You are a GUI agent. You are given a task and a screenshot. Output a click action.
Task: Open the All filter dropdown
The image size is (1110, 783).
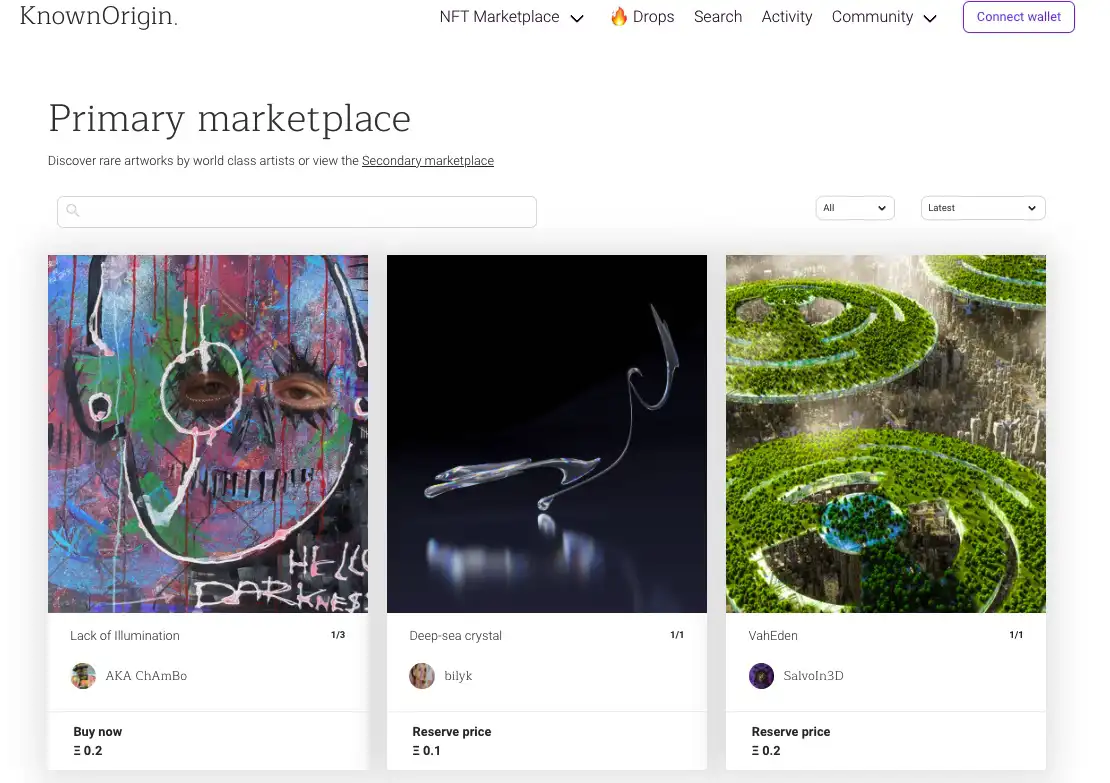coord(855,208)
